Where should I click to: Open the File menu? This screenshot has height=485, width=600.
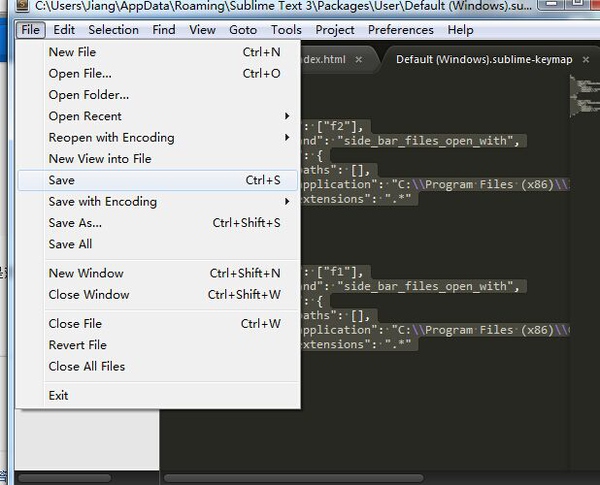point(31,30)
